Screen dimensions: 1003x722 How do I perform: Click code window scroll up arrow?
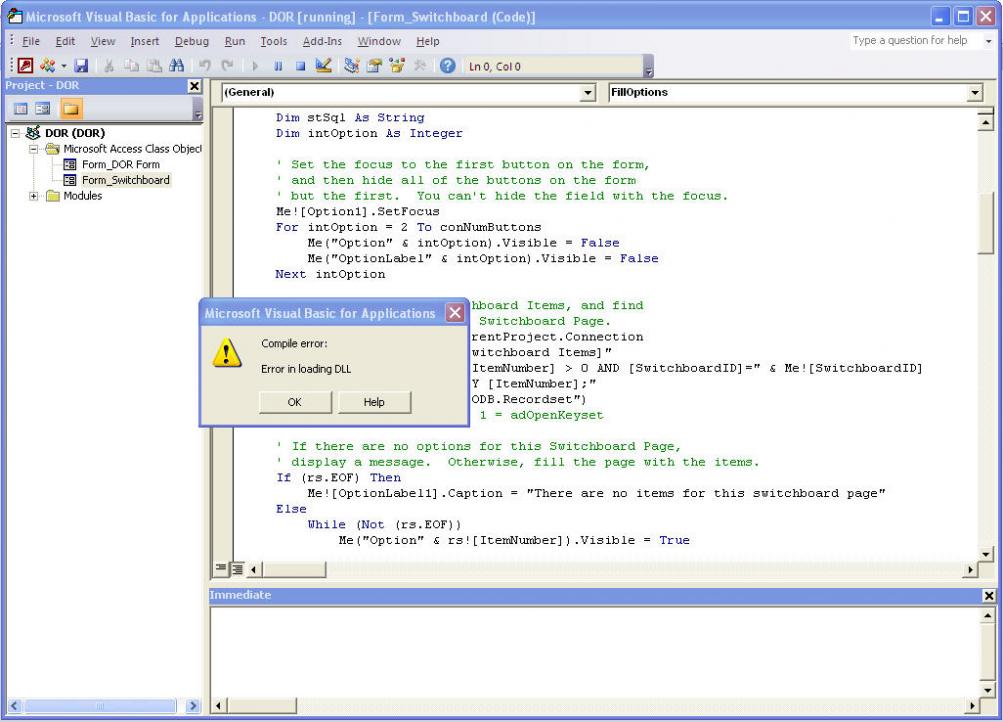tap(986, 122)
